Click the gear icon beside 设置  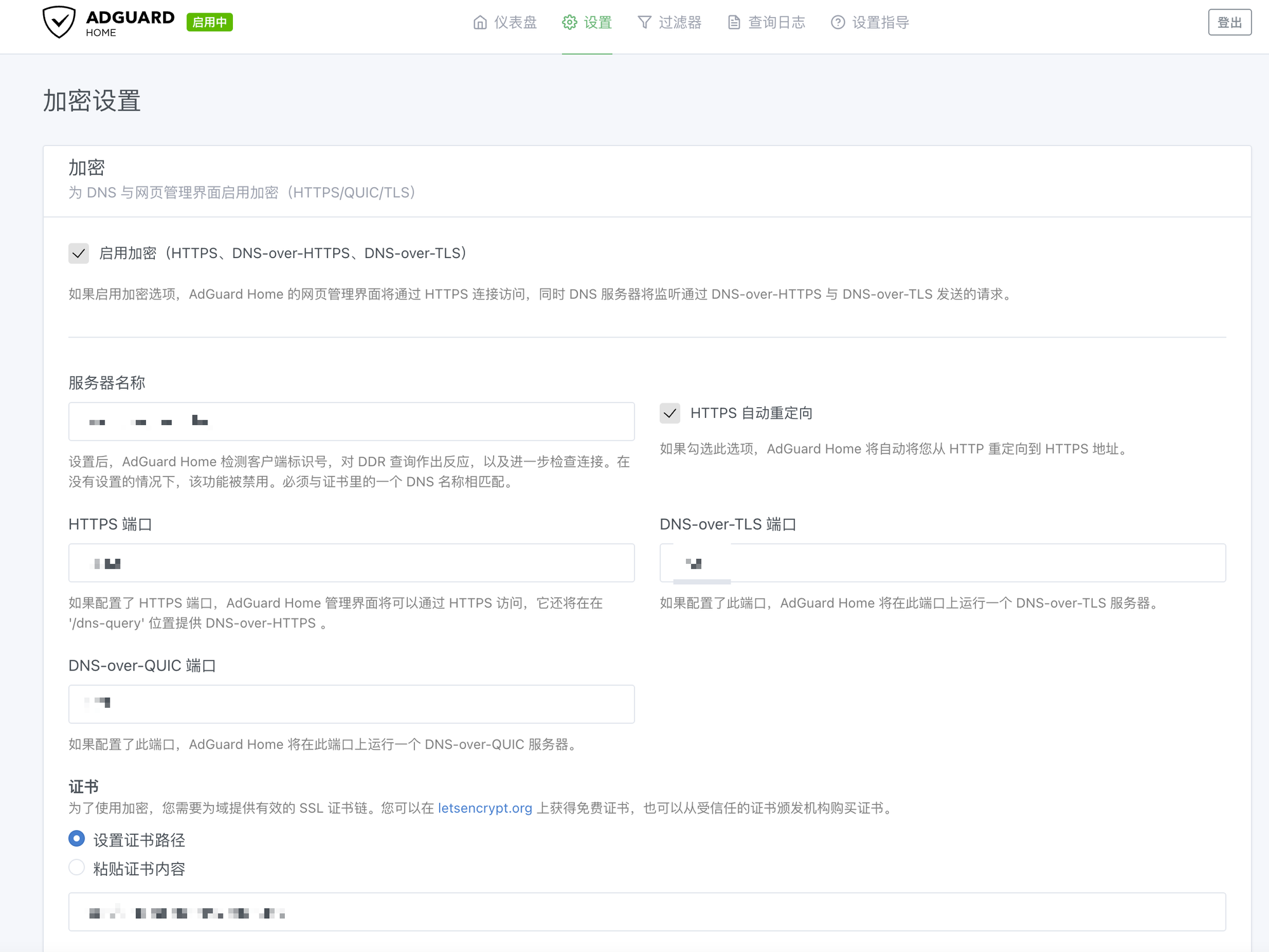click(569, 23)
